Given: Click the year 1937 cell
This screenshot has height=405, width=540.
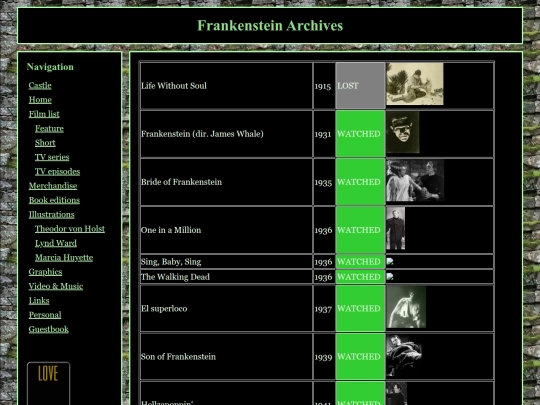Looking at the screenshot, I should 324,309.
